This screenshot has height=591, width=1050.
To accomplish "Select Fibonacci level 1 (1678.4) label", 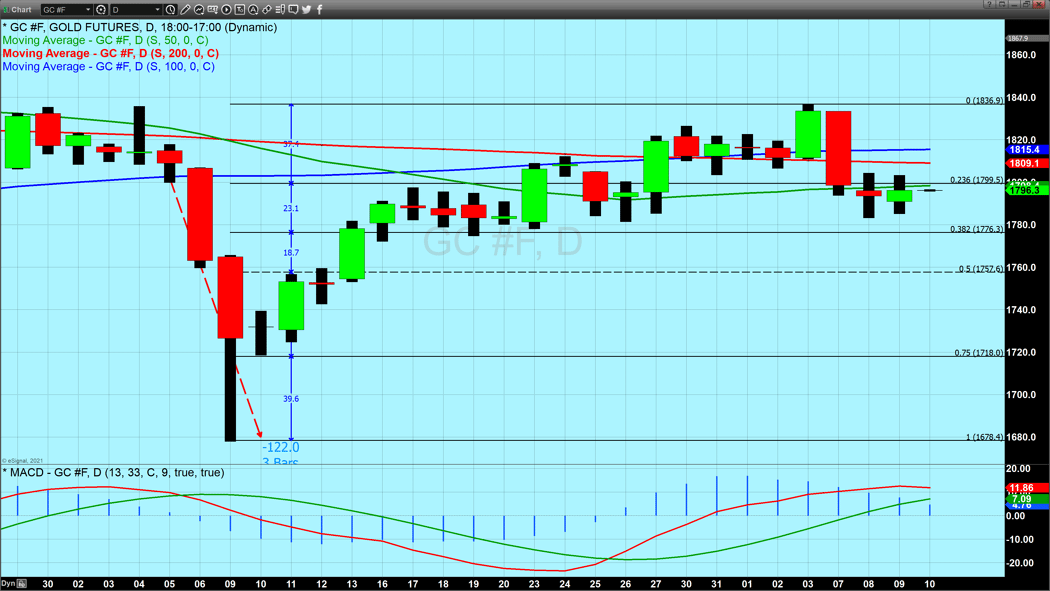I will pos(984,437).
